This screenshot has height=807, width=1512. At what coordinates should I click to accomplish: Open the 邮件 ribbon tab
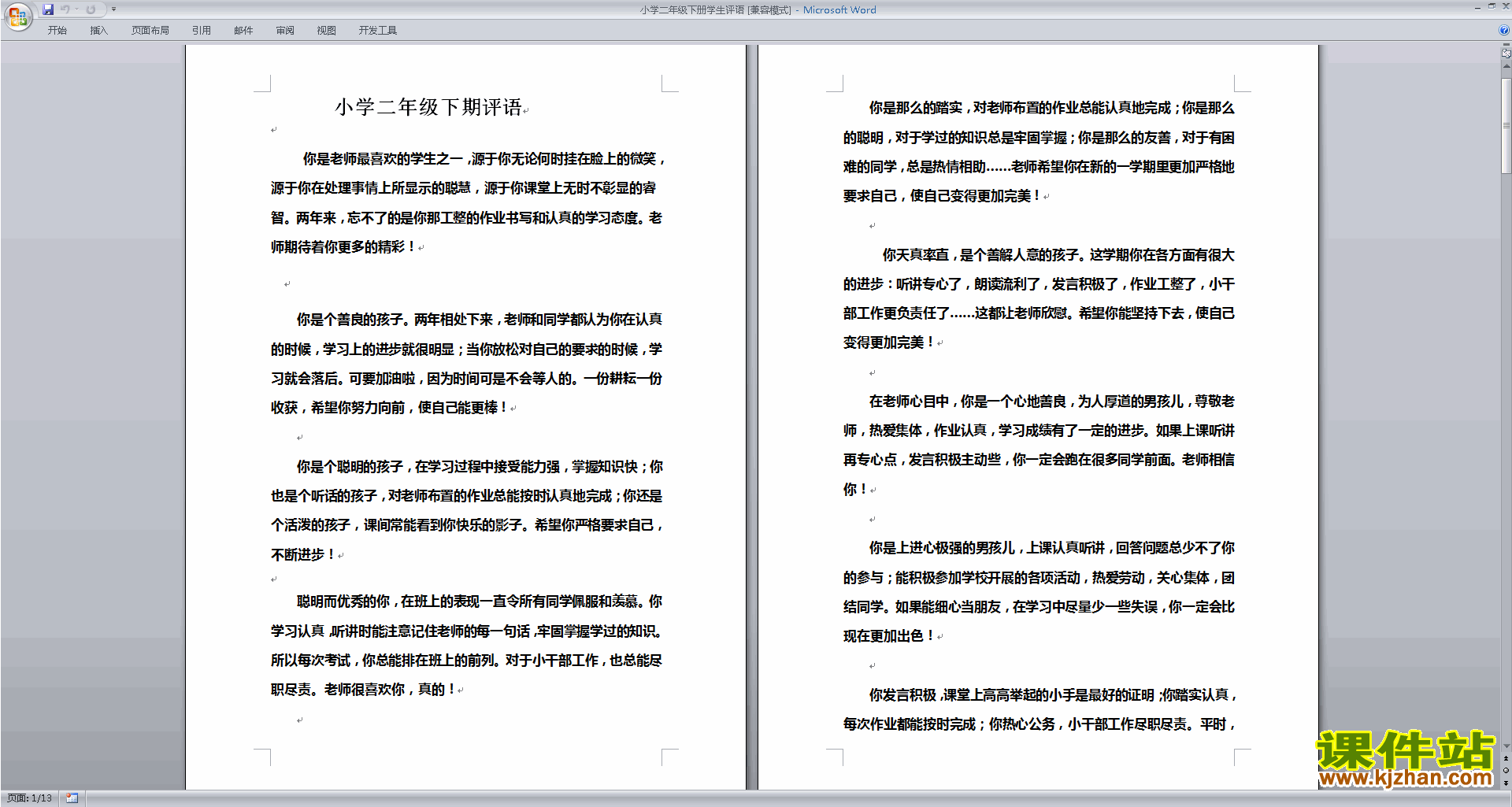(243, 31)
